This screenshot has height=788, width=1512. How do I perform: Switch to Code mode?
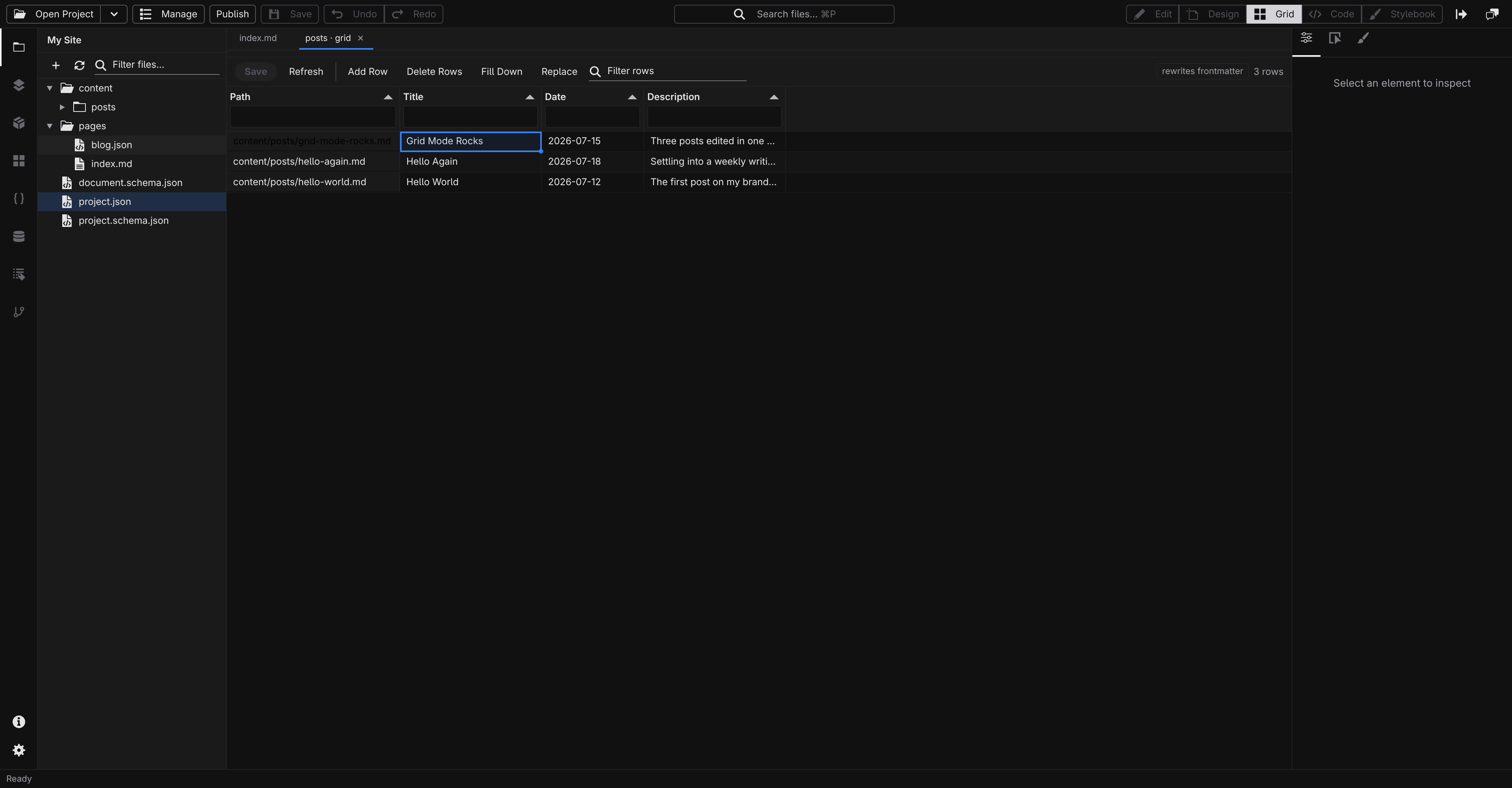1331,14
